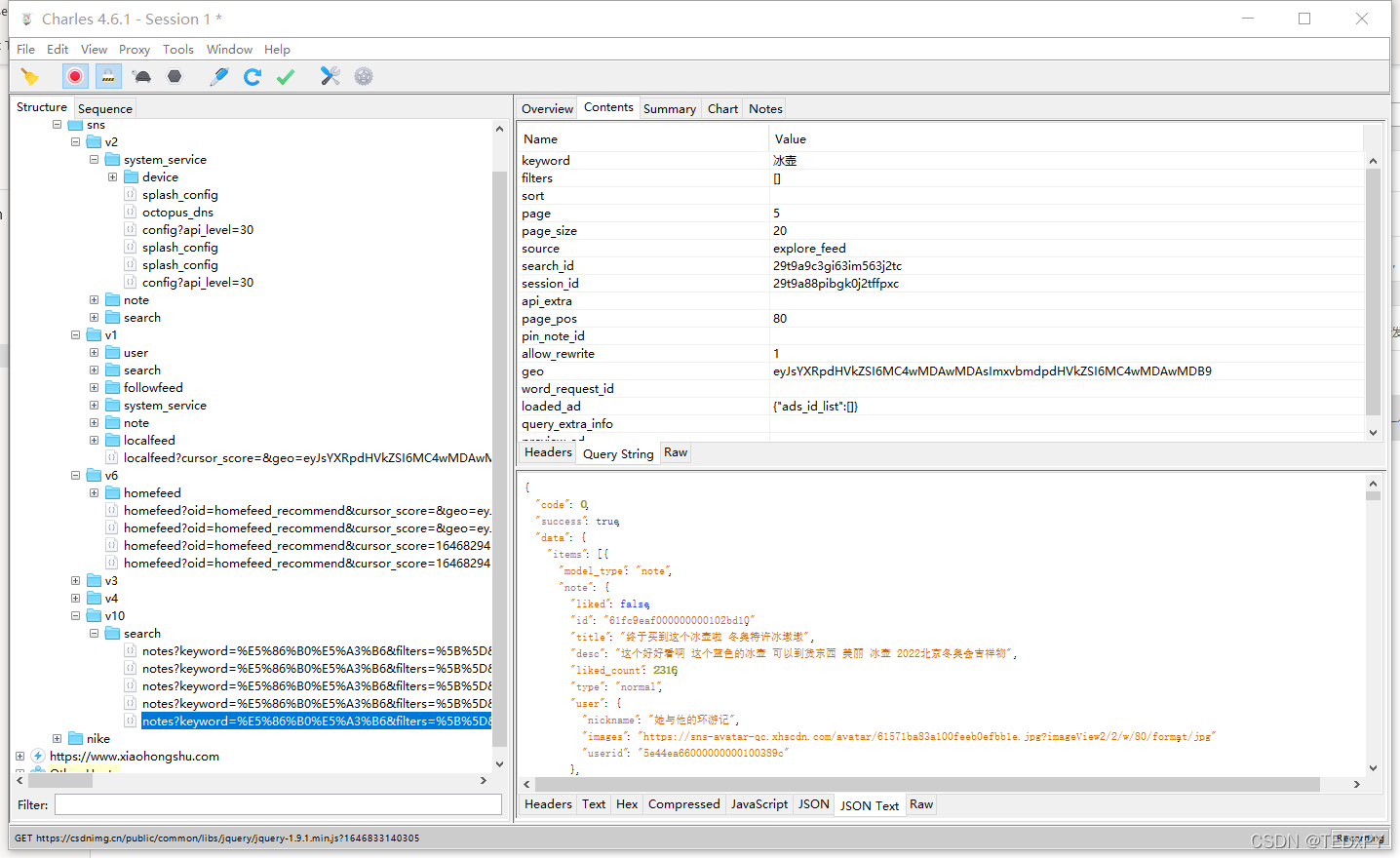The height and width of the screenshot is (858, 1400).
Task: Open the View menu
Action: click(x=94, y=49)
